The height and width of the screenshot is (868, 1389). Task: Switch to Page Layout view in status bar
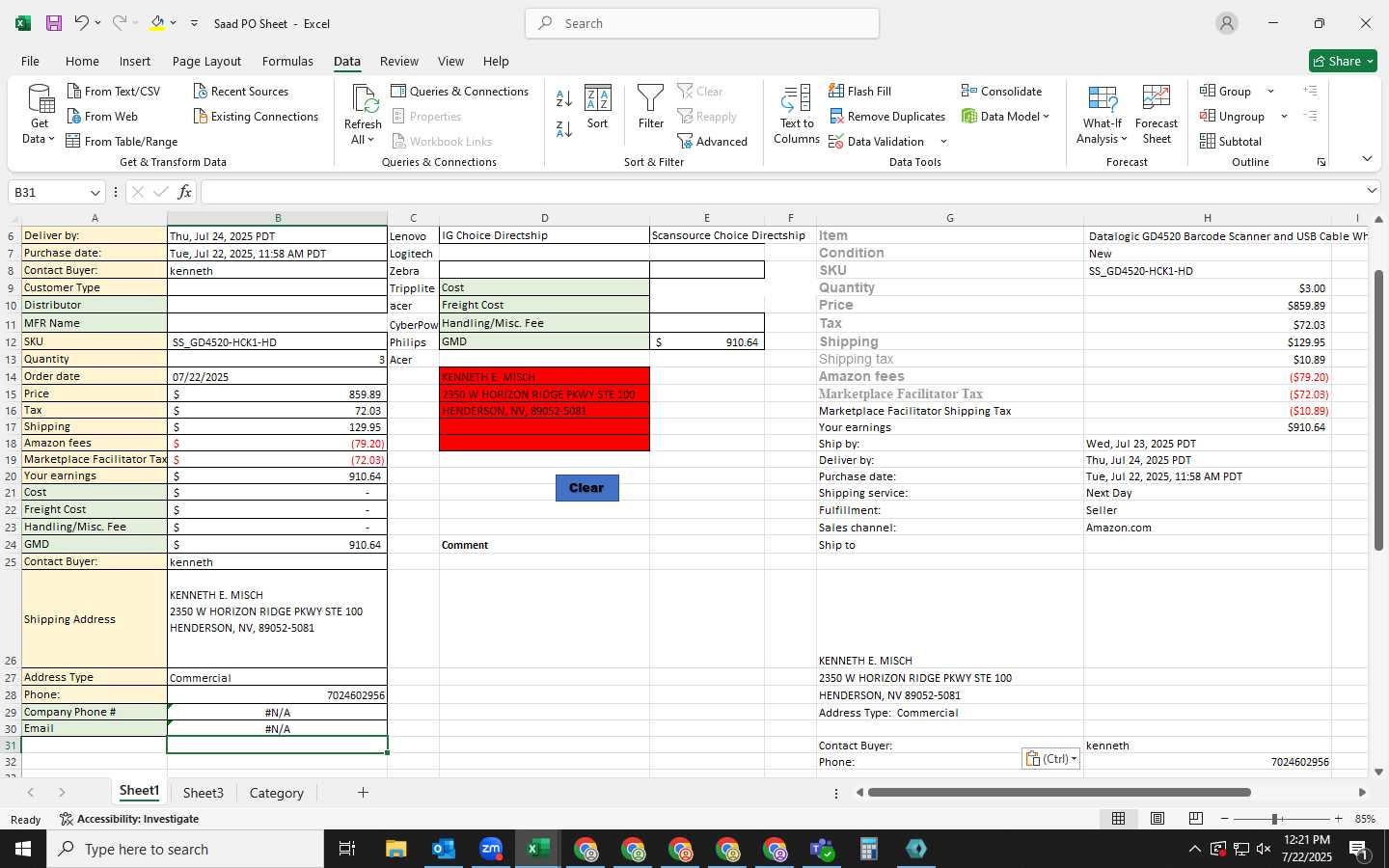(1157, 819)
